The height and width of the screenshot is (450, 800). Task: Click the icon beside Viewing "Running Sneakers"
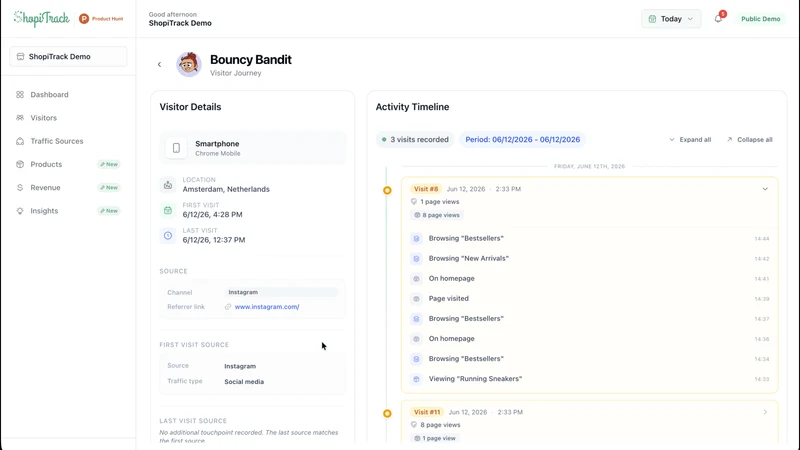click(416, 379)
